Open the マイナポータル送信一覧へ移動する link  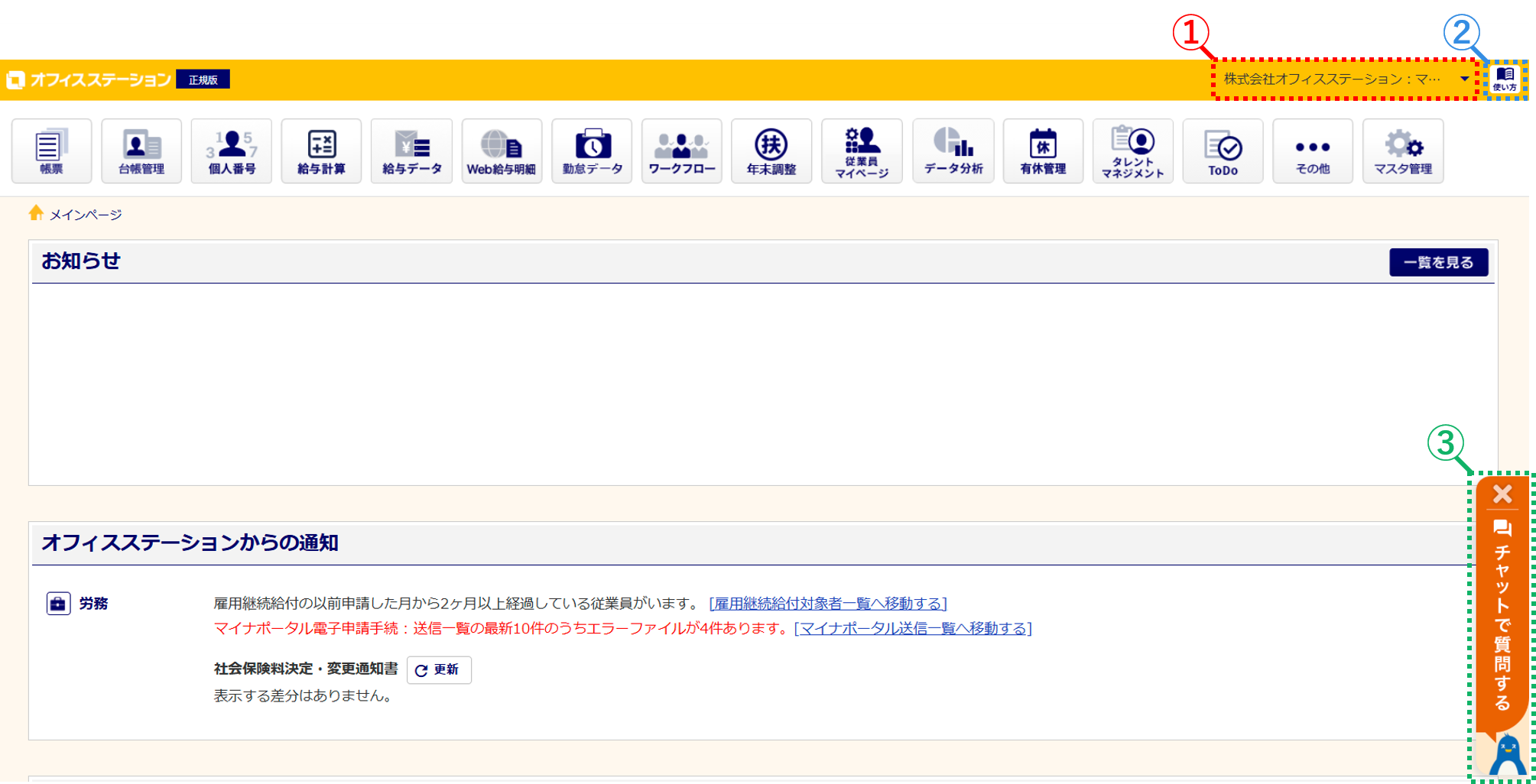coord(913,628)
